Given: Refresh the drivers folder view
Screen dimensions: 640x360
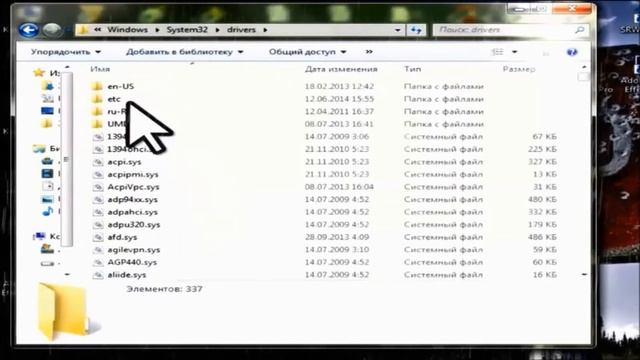Looking at the screenshot, I should [x=416, y=30].
